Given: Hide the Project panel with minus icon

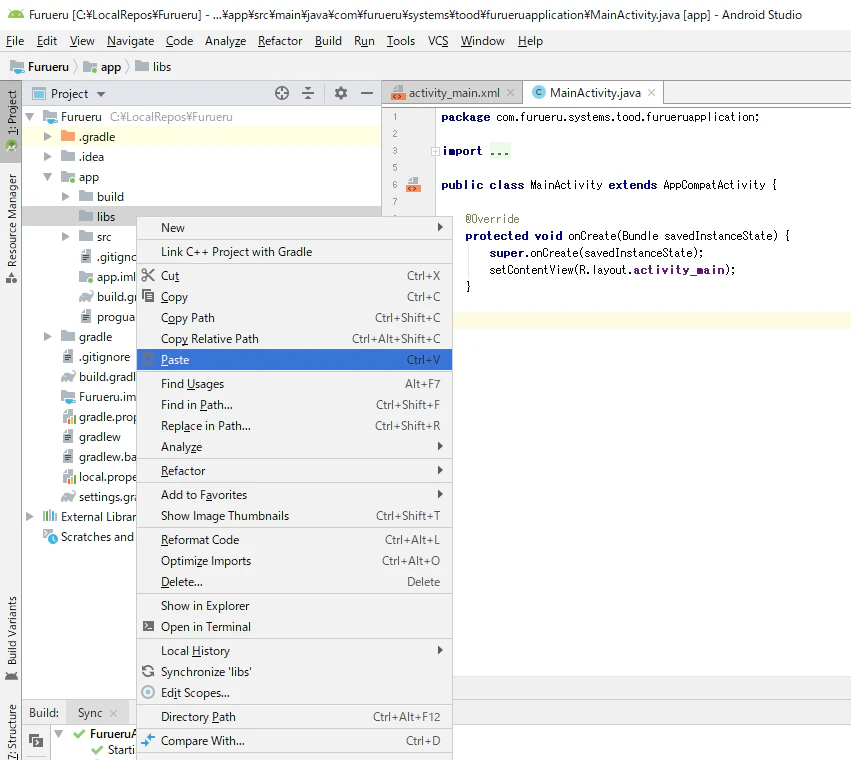Looking at the screenshot, I should [x=367, y=93].
